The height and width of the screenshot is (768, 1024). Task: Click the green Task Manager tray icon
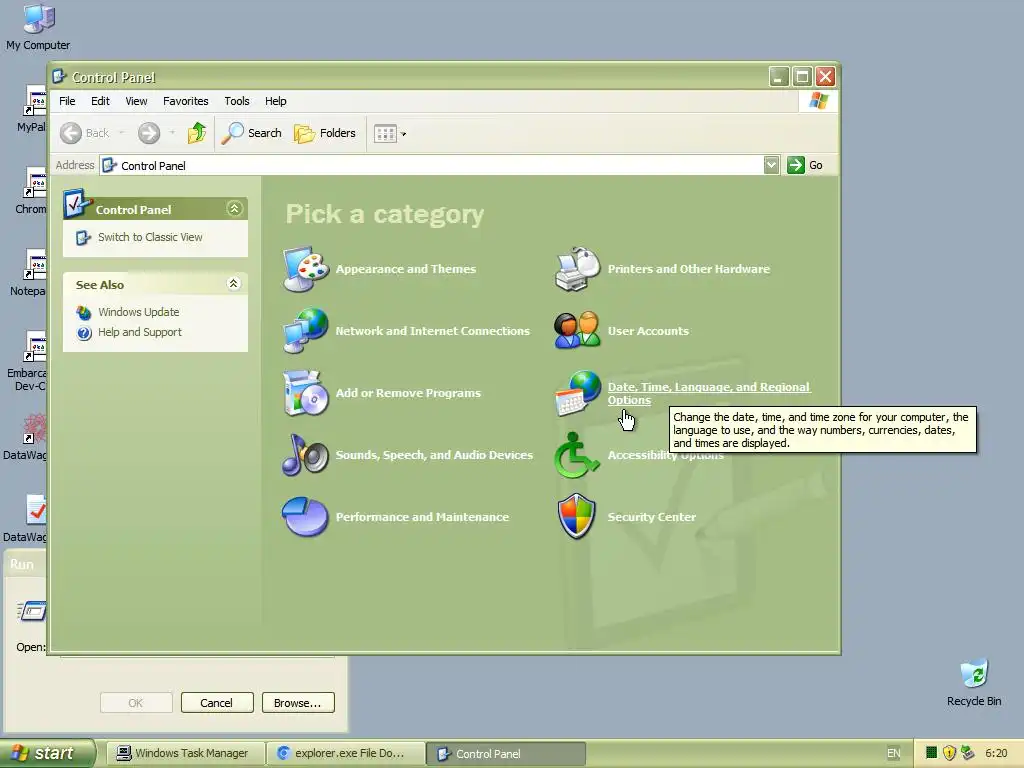click(932, 753)
